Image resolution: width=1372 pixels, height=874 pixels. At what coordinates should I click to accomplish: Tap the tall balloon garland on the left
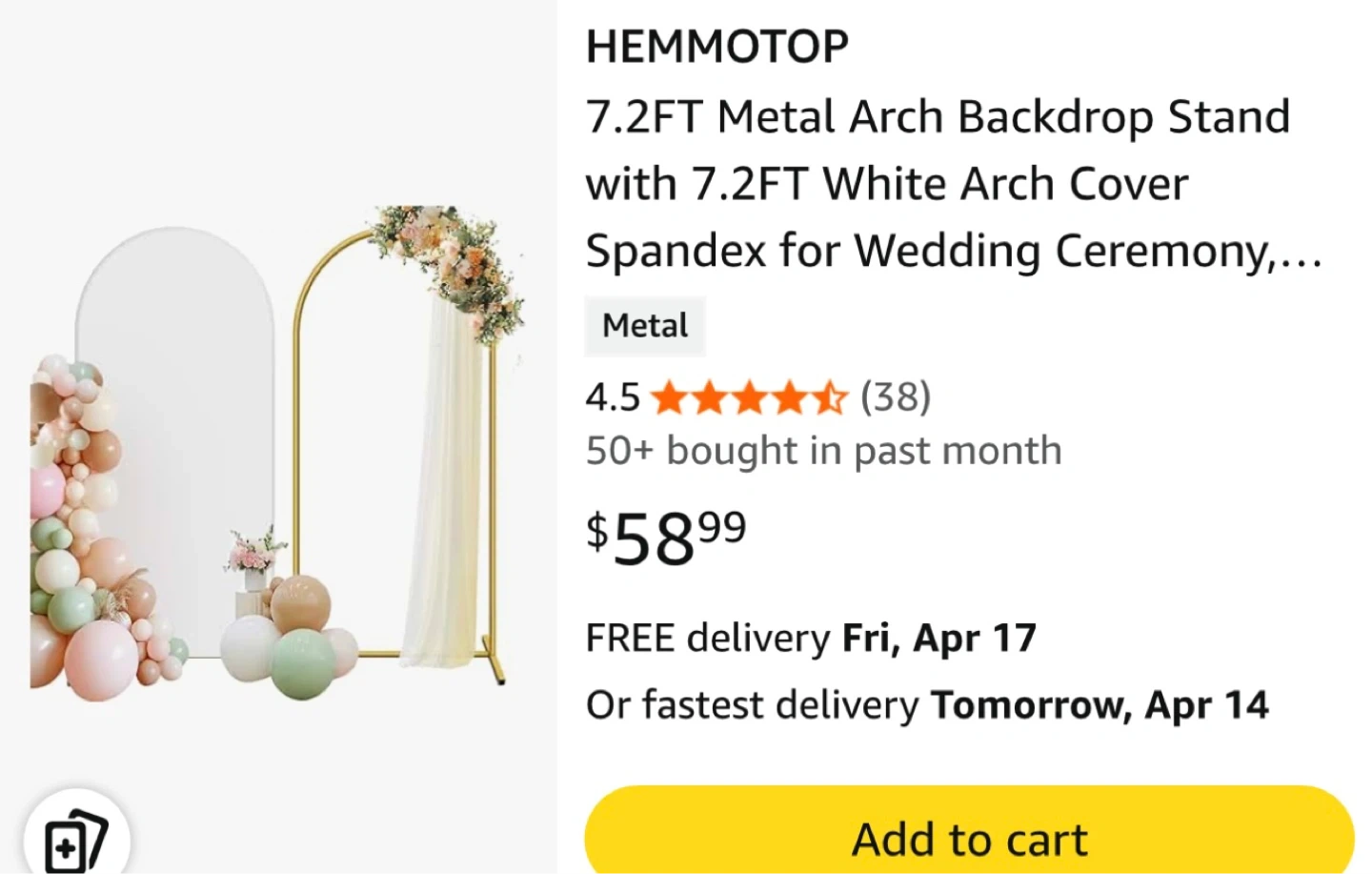point(81,534)
